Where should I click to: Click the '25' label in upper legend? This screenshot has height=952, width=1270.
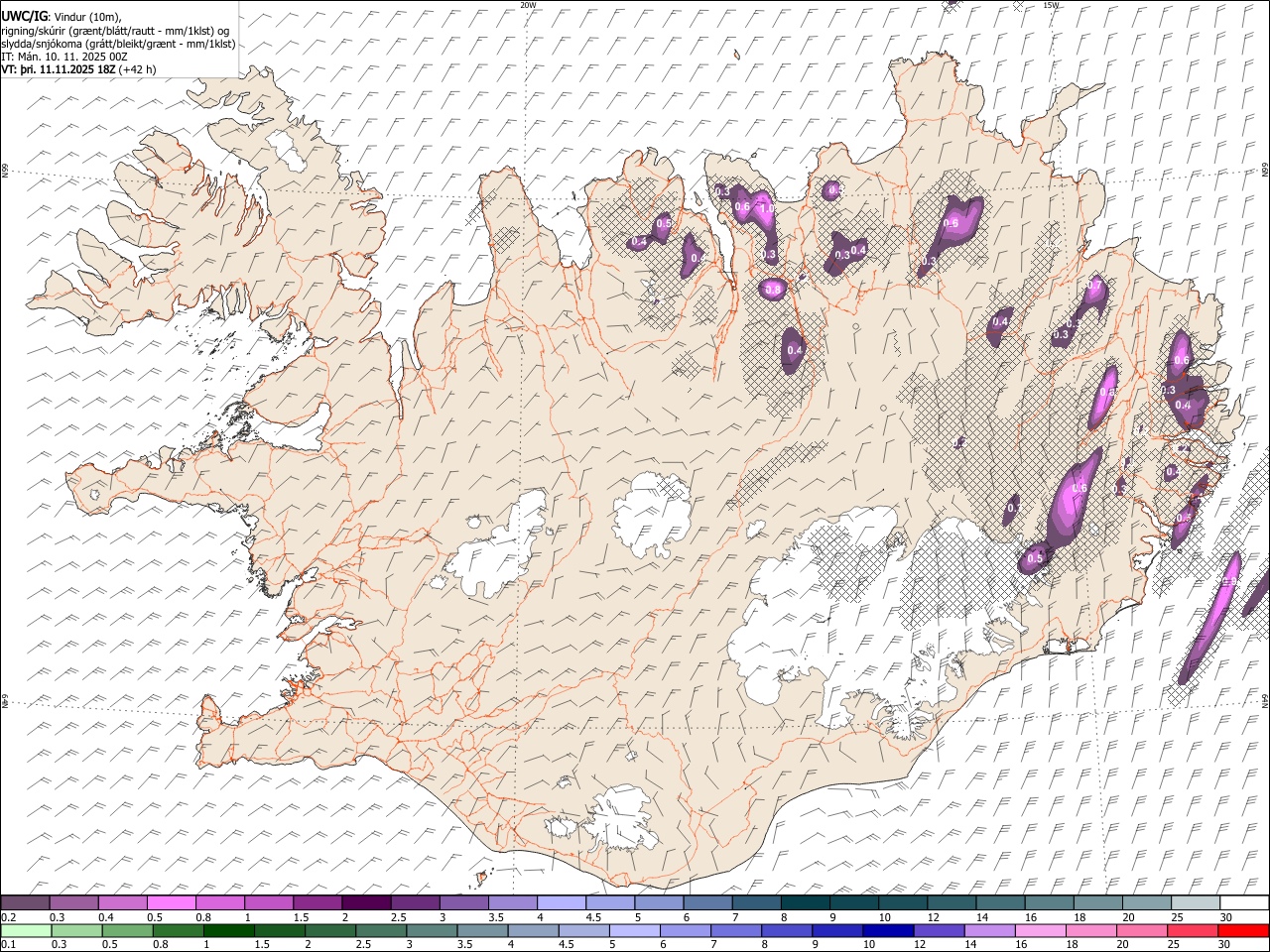[1177, 917]
